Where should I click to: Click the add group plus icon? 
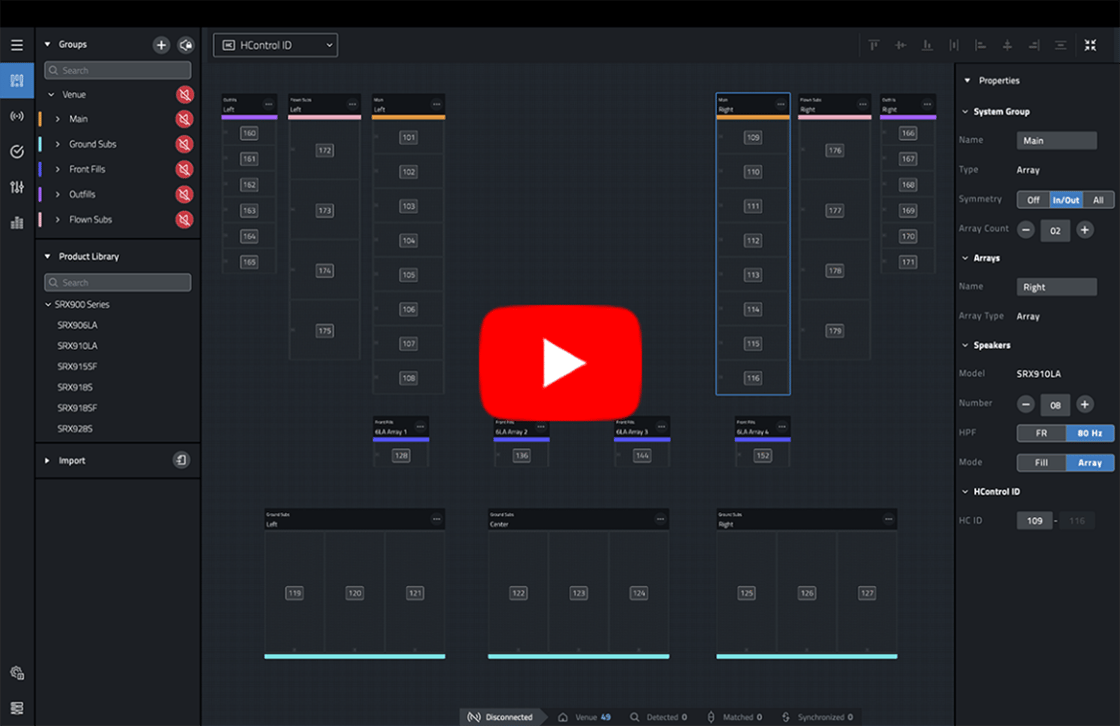pyautogui.click(x=161, y=45)
